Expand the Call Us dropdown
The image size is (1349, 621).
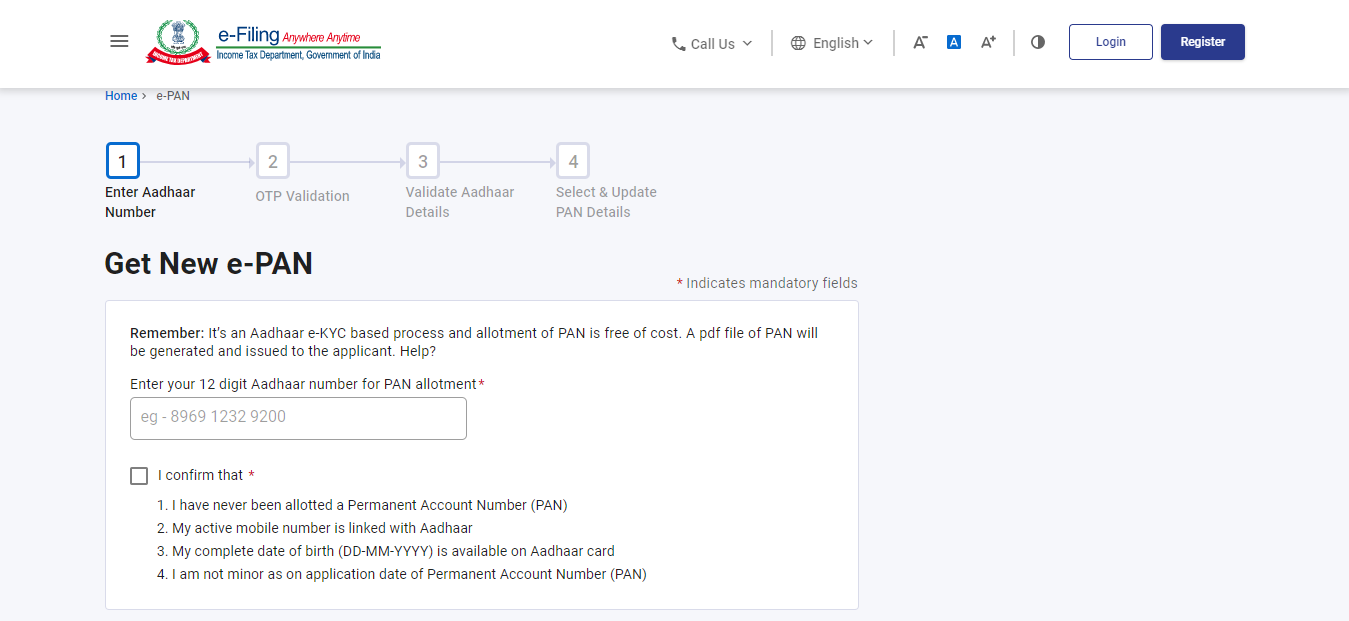click(x=712, y=43)
